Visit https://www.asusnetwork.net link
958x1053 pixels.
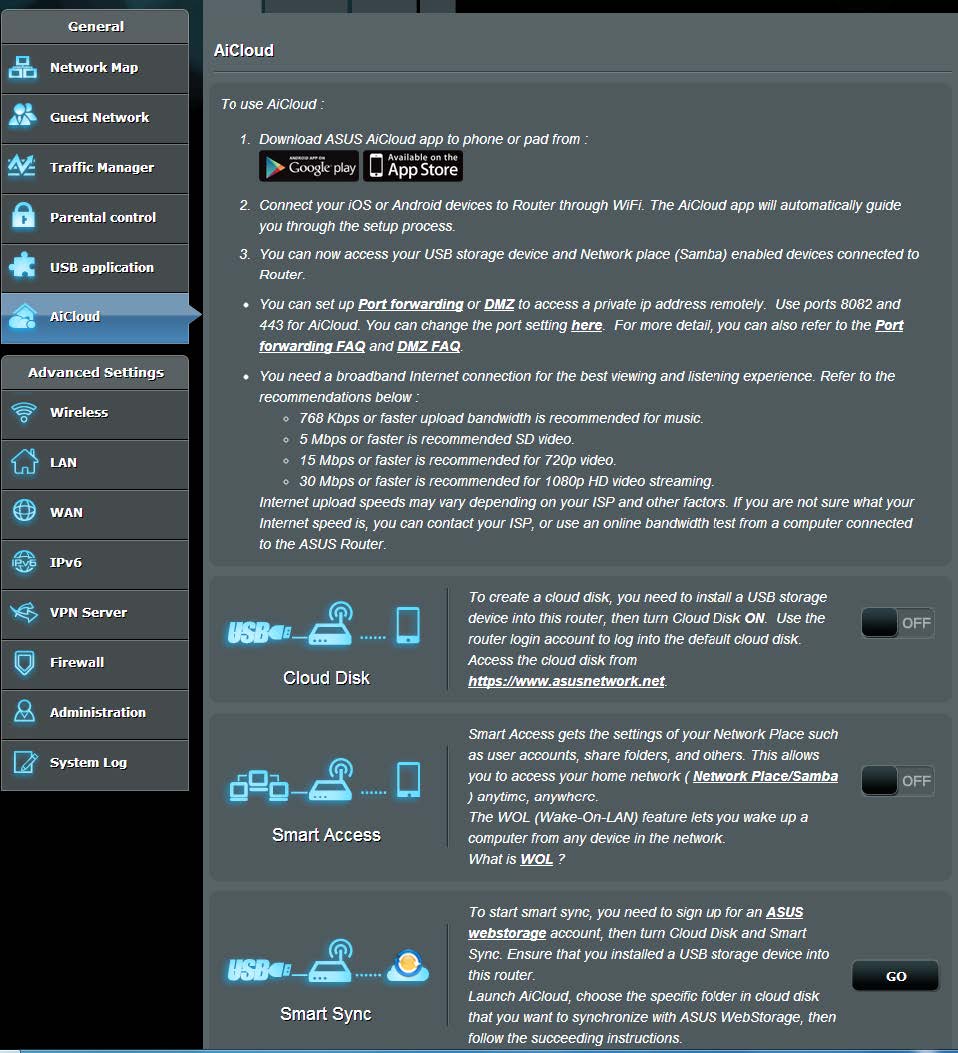point(566,682)
